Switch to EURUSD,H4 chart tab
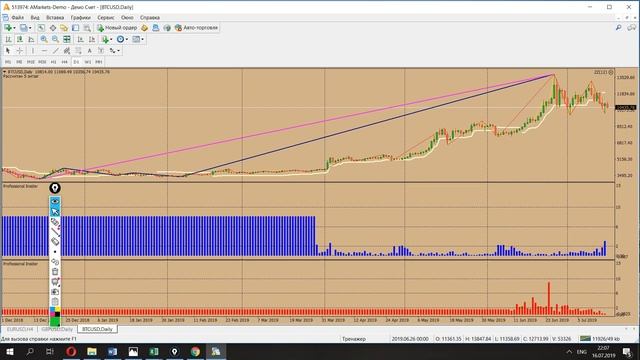This screenshot has height=360, width=640. pyautogui.click(x=20, y=329)
